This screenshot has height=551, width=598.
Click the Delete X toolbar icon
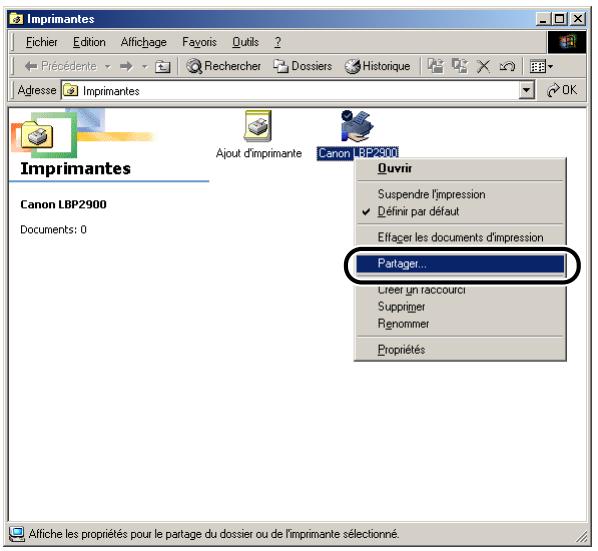(484, 66)
